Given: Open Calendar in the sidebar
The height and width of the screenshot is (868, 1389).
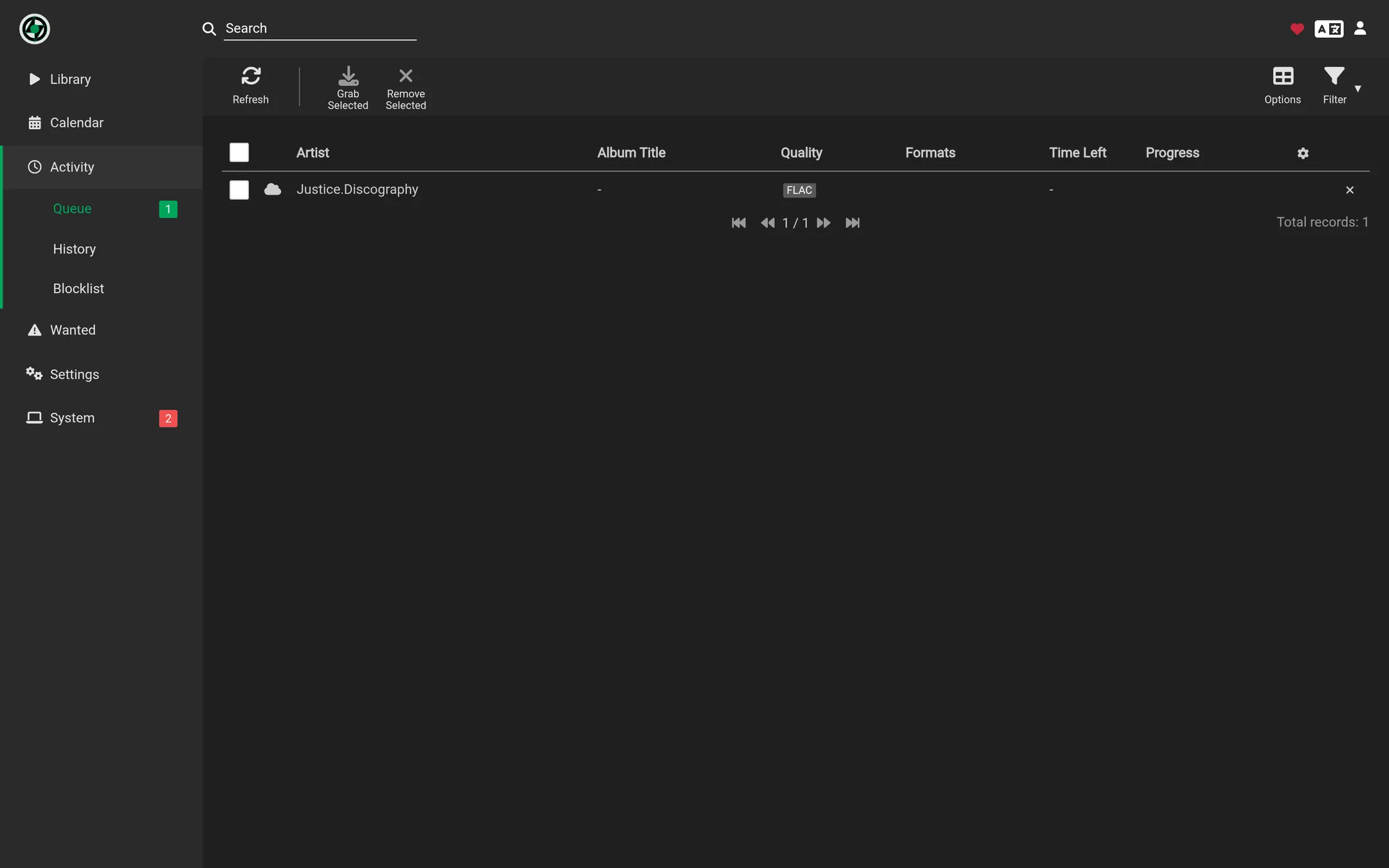Looking at the screenshot, I should pyautogui.click(x=102, y=123).
